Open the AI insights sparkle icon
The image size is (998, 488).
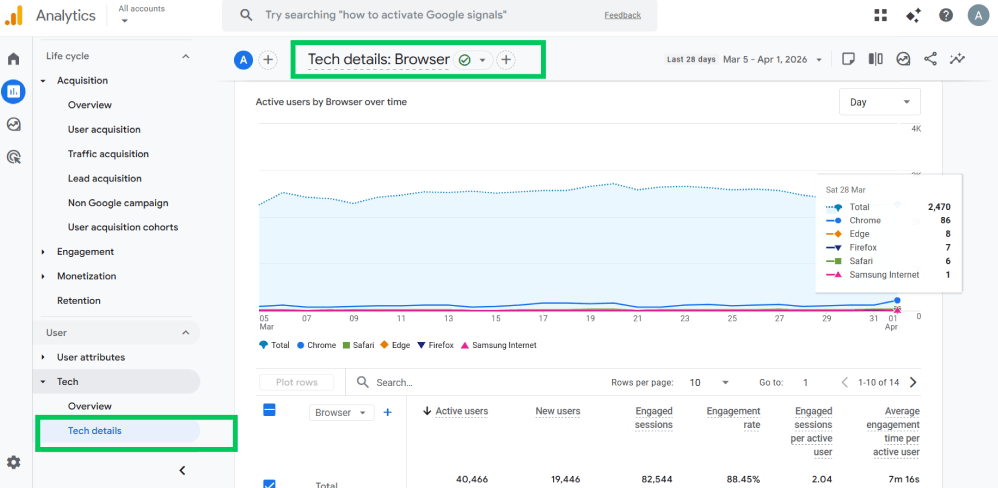point(914,15)
